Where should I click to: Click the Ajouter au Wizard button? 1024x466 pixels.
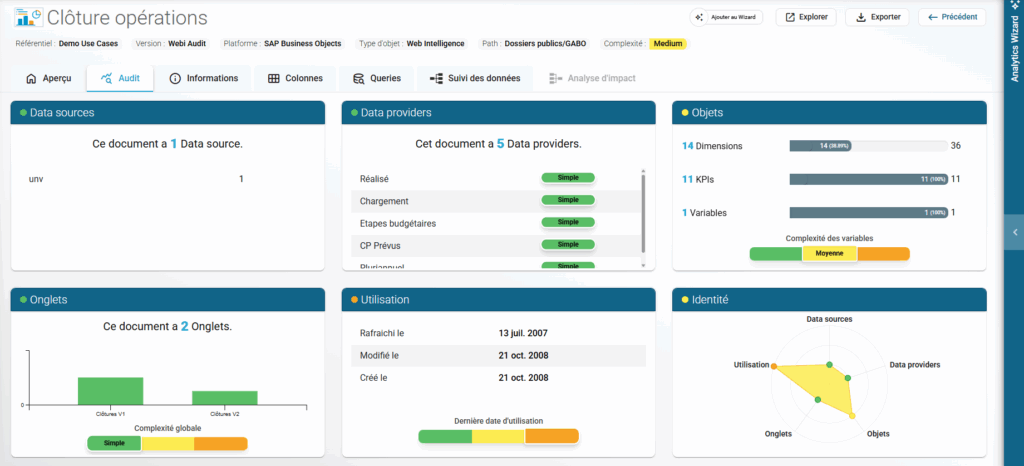pos(726,18)
